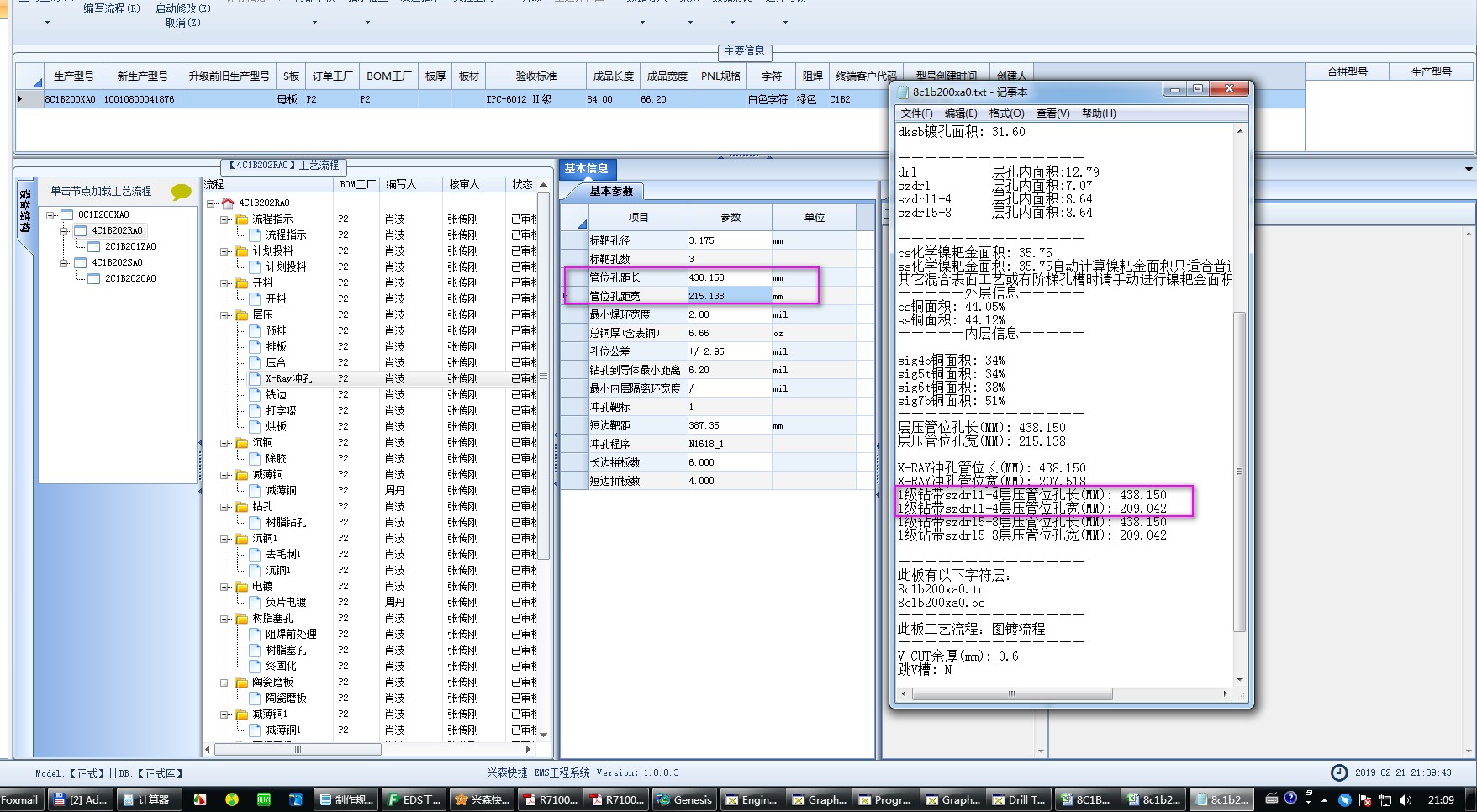Click the clock icon in the status bar
The image size is (1477, 812).
click(1338, 772)
